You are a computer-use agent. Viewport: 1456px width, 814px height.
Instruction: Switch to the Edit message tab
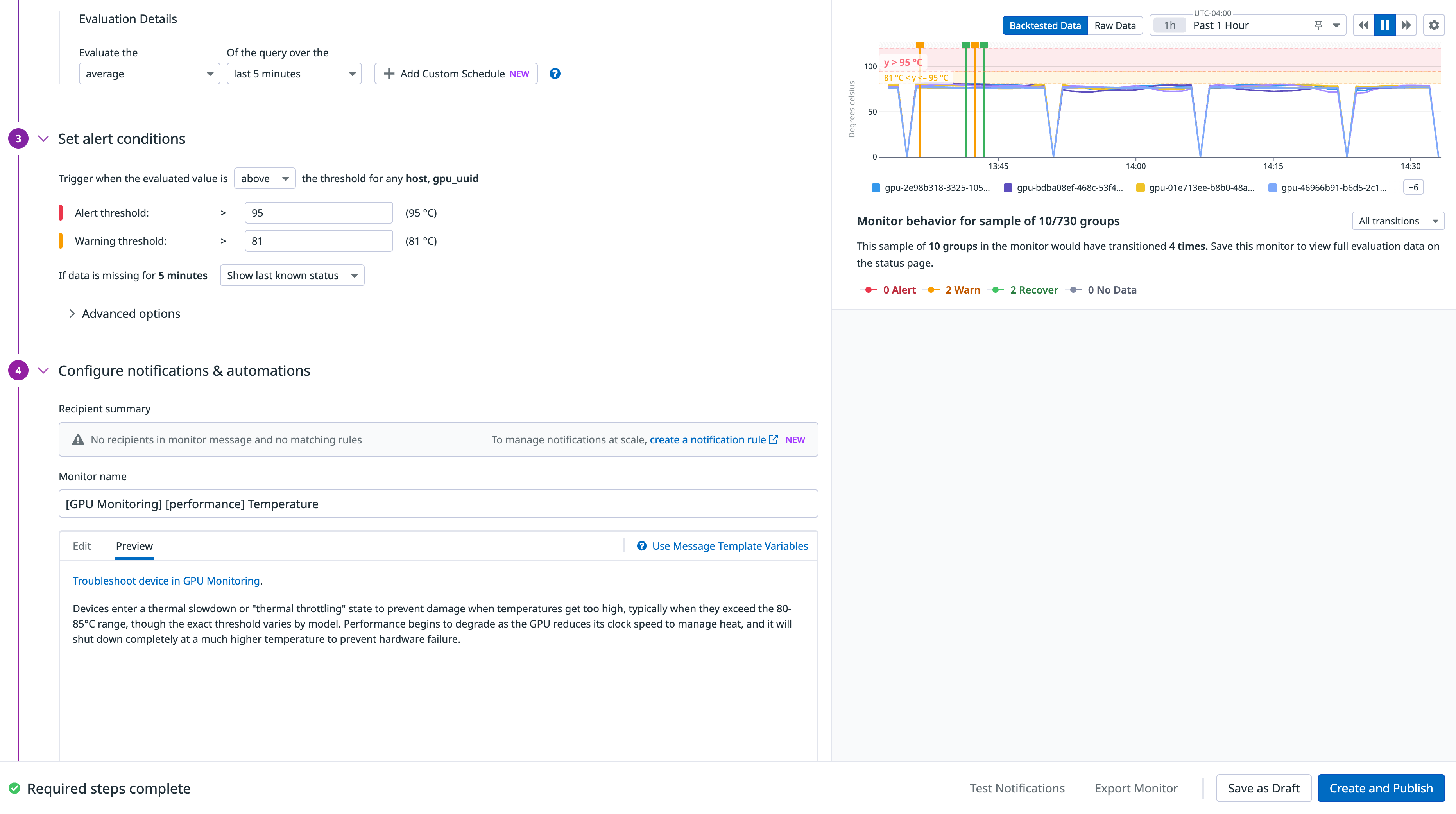pyautogui.click(x=81, y=546)
